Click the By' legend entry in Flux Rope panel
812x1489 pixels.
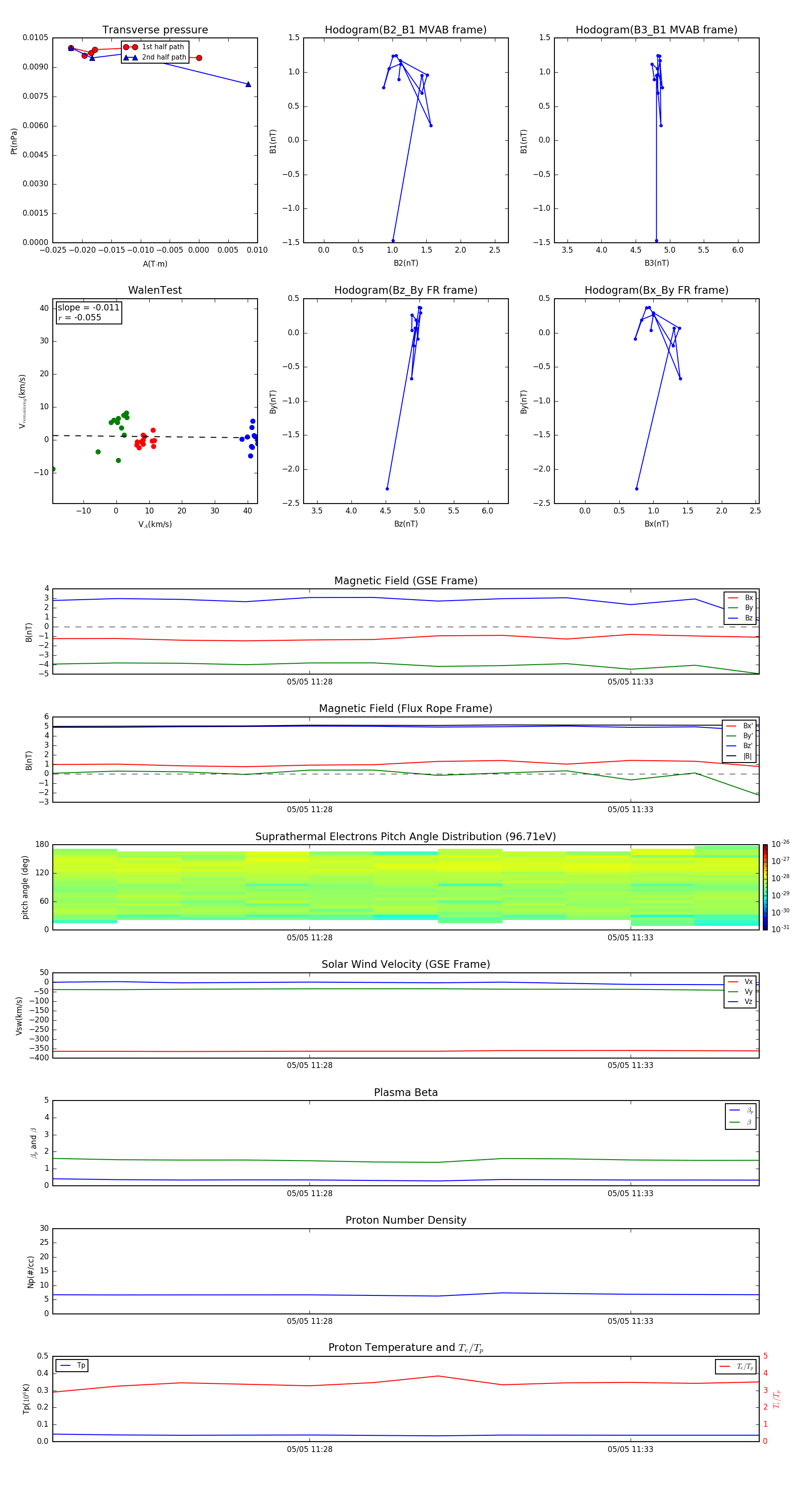(740, 736)
